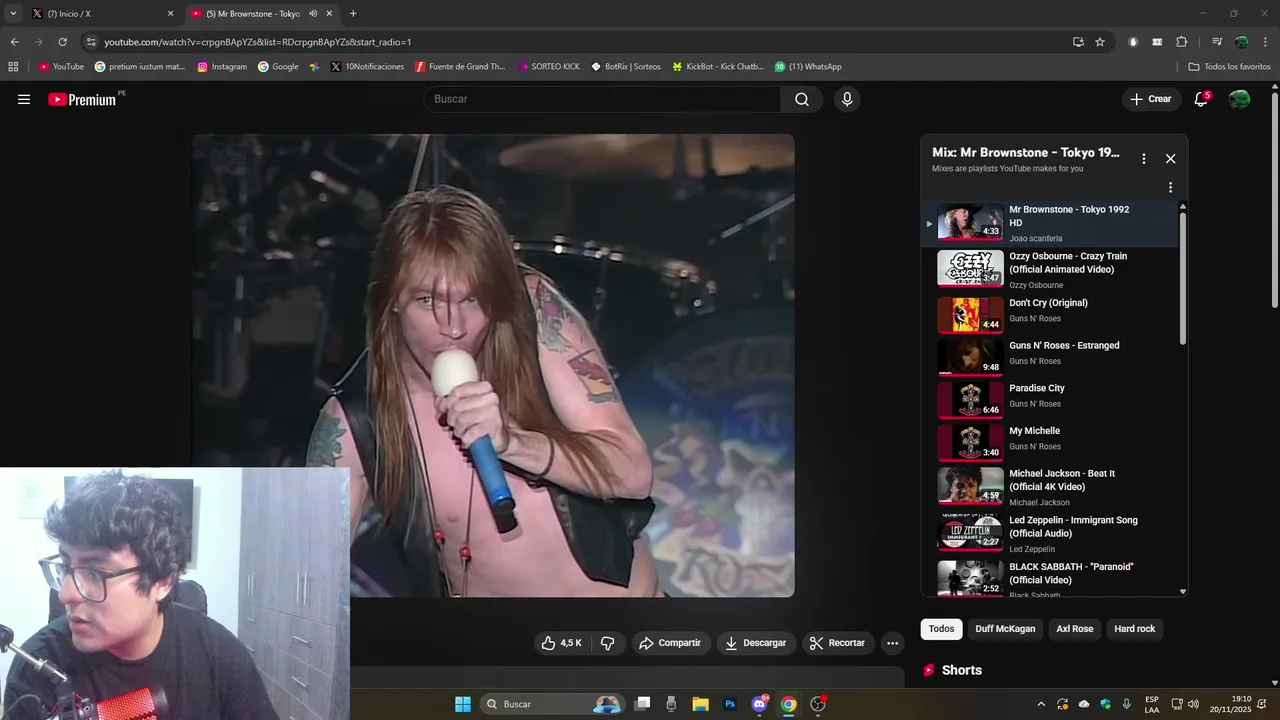Image resolution: width=1280 pixels, height=720 pixels.
Task: Click the main page vertical scrollbar
Action: coord(1274,200)
